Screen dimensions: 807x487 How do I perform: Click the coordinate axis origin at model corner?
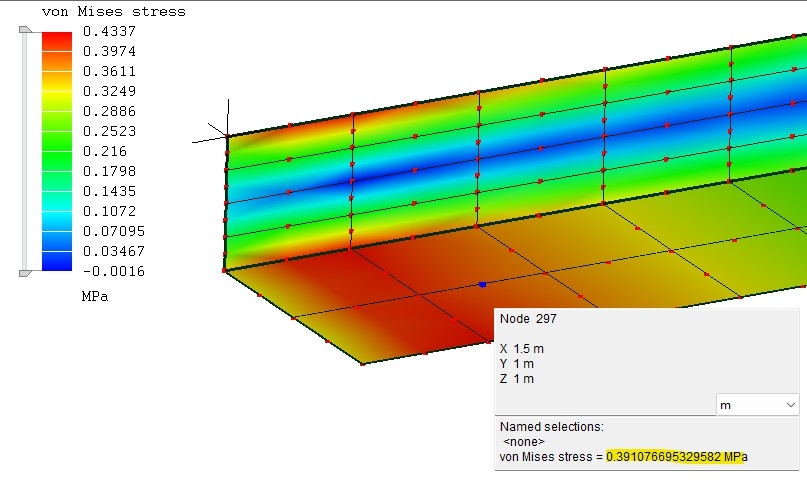pyautogui.click(x=228, y=136)
